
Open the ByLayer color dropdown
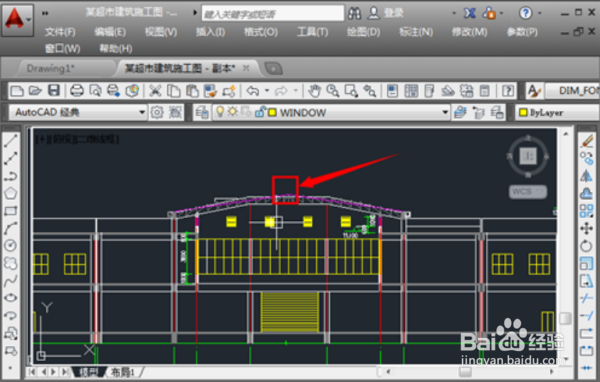(x=558, y=113)
